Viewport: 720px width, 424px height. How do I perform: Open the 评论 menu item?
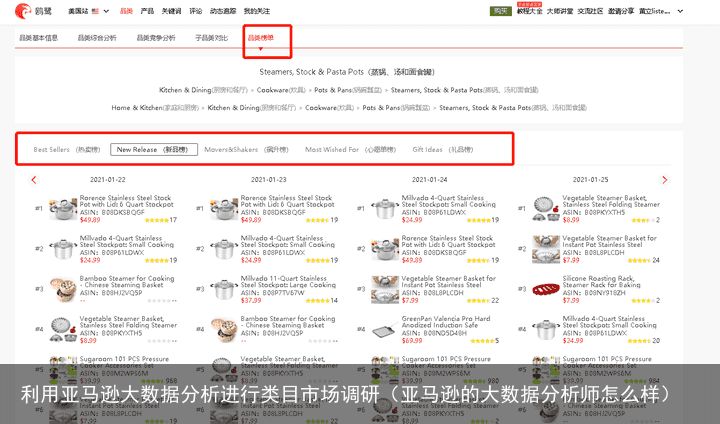pos(196,11)
